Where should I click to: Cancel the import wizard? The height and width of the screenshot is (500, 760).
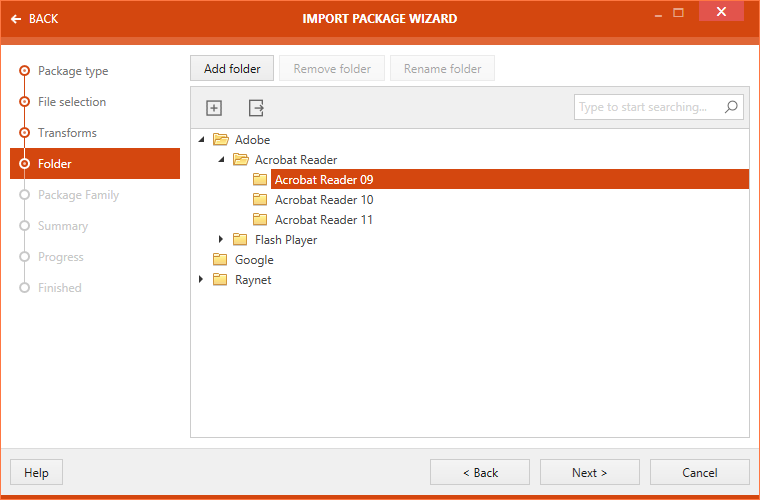(699, 472)
